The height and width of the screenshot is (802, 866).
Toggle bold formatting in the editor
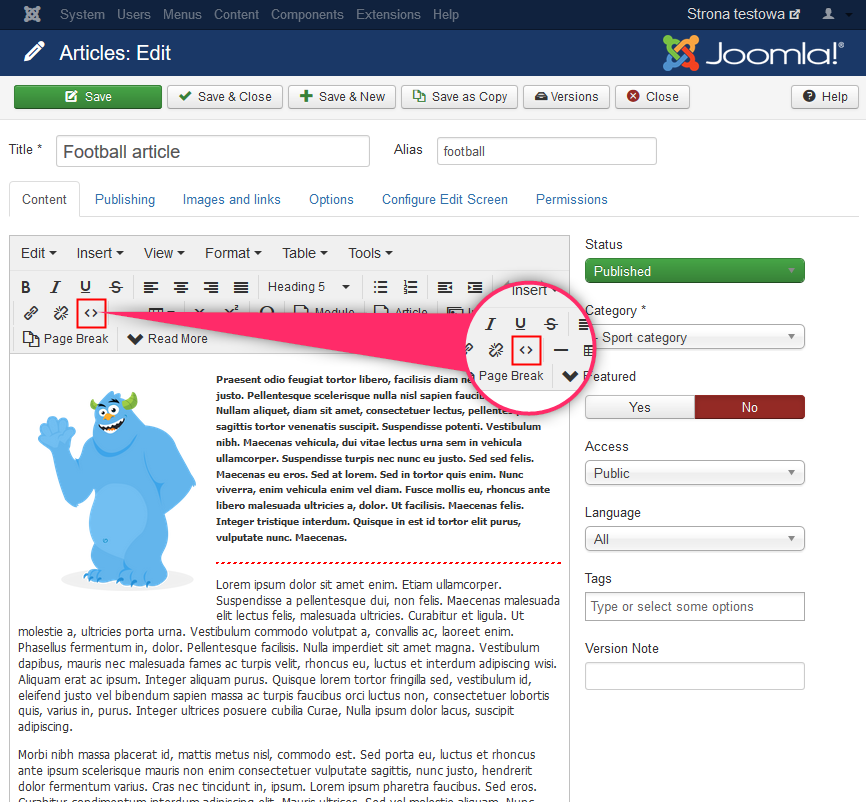pos(25,287)
